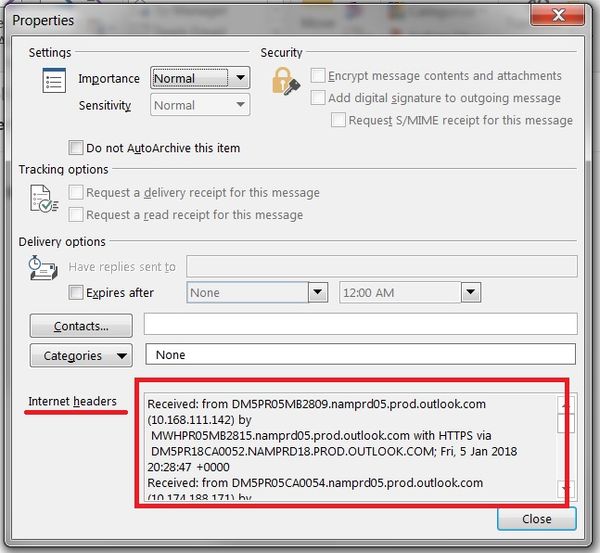This screenshot has width=600, height=553.
Task: Close Properties dialog with red X
Action: click(558, 15)
